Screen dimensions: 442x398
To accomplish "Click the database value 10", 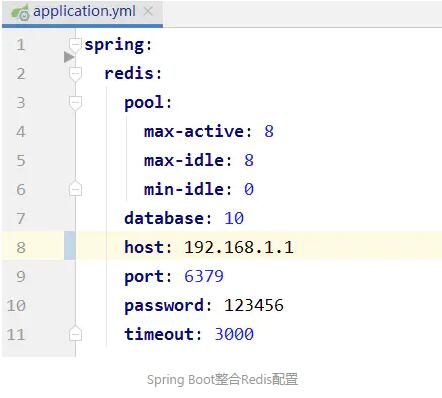I will pyautogui.click(x=234, y=219).
